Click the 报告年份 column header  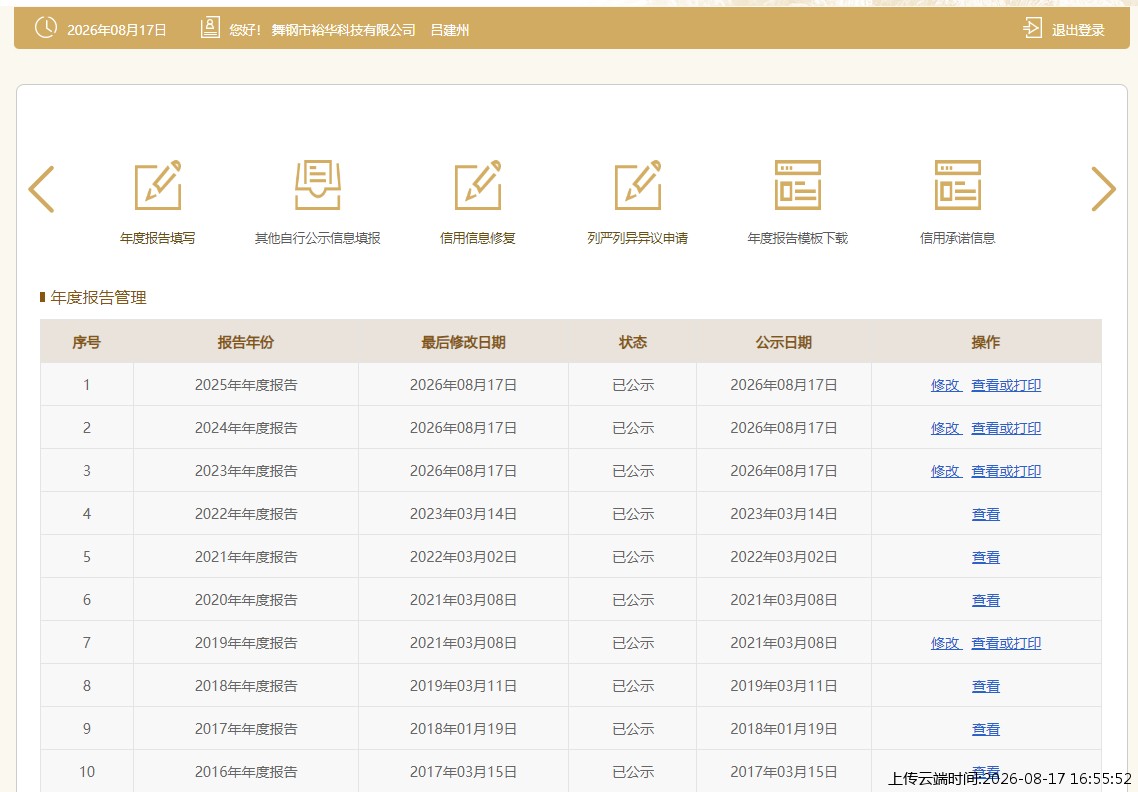coord(245,342)
